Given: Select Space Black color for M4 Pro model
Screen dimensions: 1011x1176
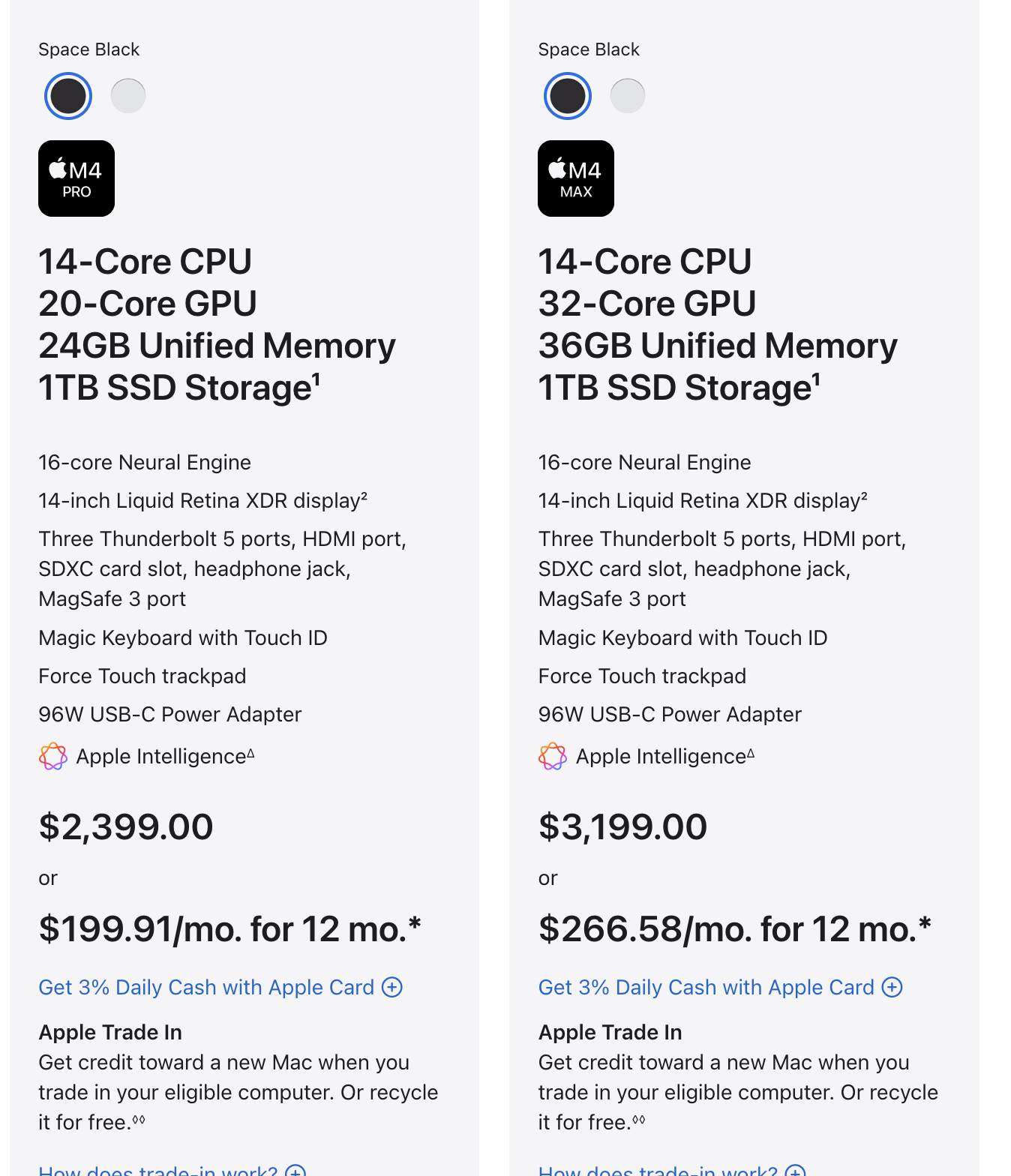Looking at the screenshot, I should pyautogui.click(x=68, y=96).
